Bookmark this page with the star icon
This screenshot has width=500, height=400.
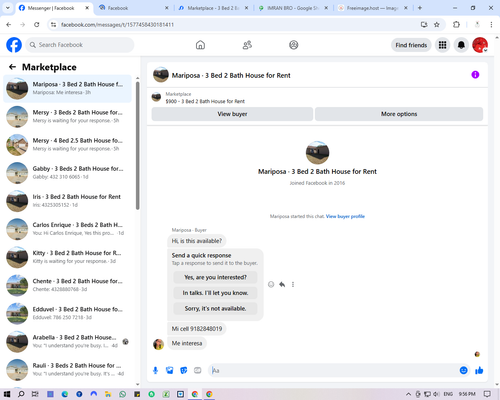(x=437, y=24)
